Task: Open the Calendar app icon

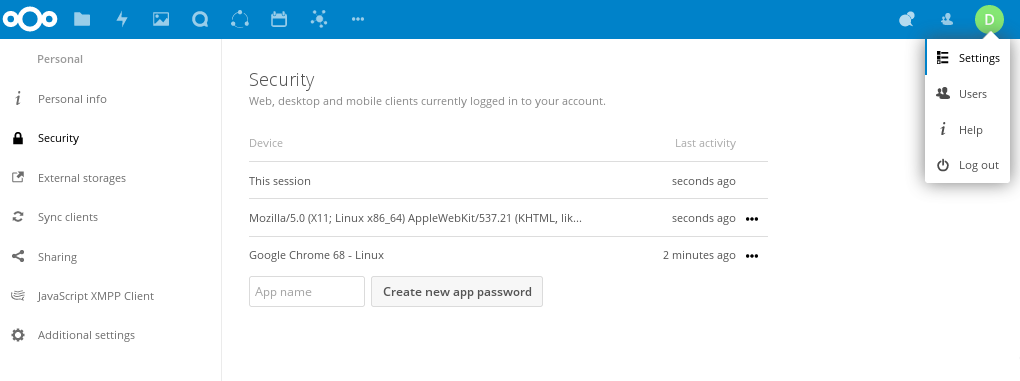Action: point(279,20)
